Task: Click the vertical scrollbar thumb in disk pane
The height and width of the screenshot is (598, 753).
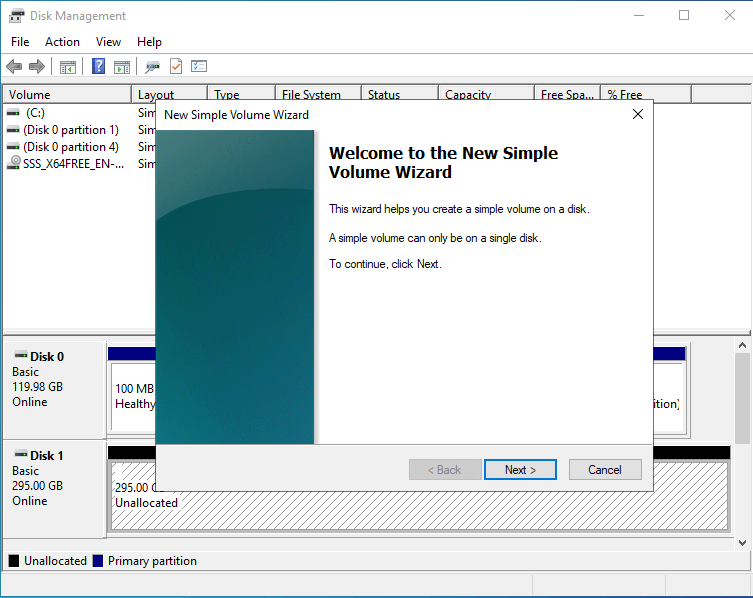Action: pyautogui.click(x=742, y=399)
